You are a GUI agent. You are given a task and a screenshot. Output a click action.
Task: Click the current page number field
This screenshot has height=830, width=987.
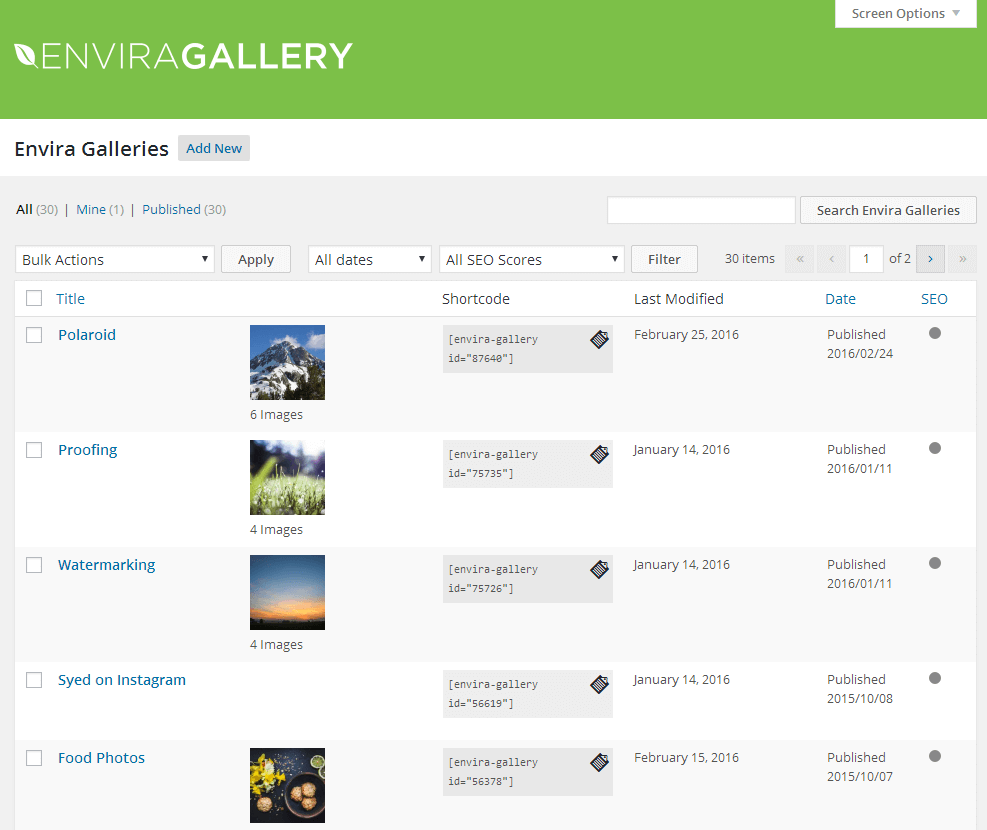coord(866,259)
